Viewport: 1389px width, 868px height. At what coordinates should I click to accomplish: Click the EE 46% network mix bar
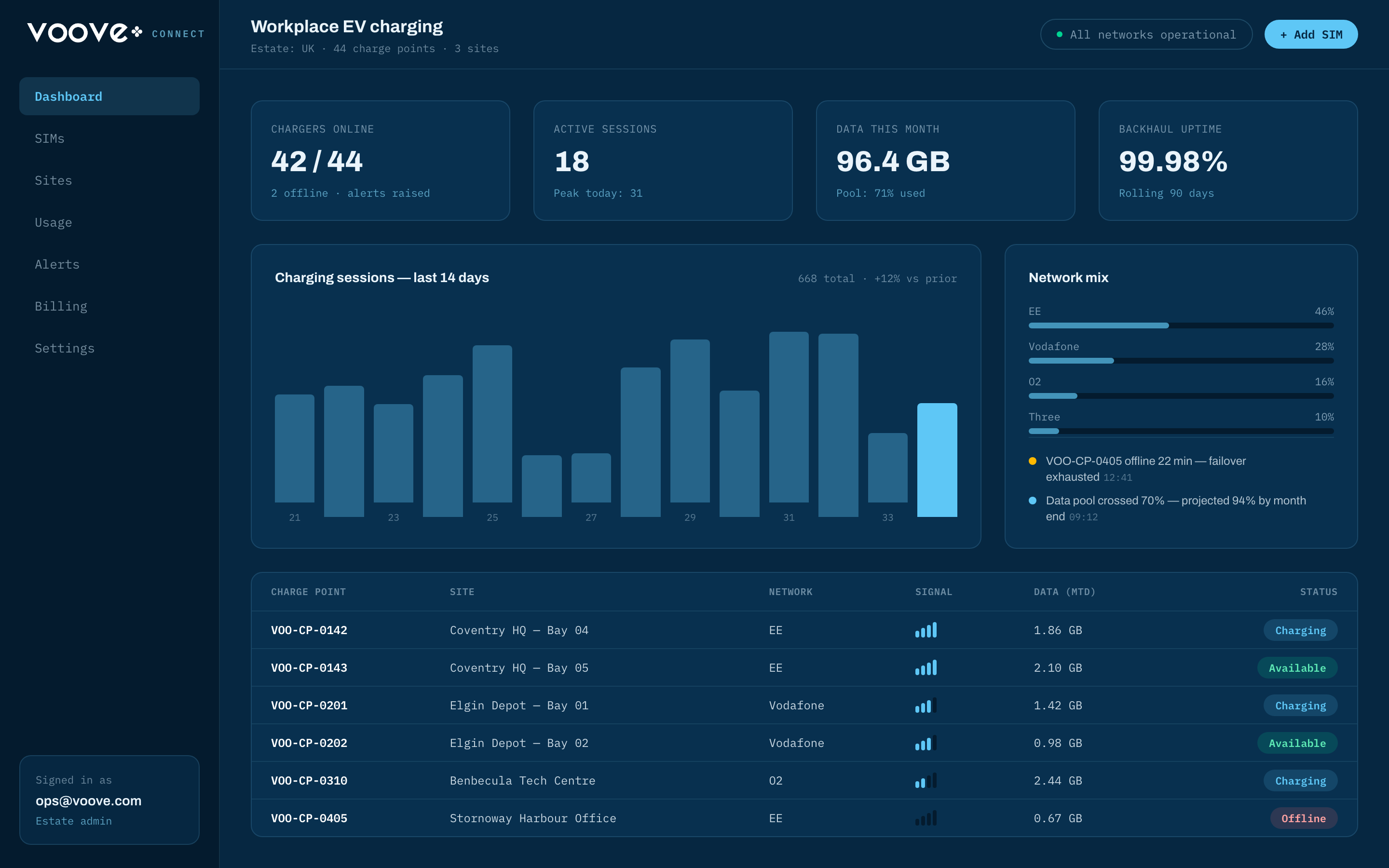1181,325
